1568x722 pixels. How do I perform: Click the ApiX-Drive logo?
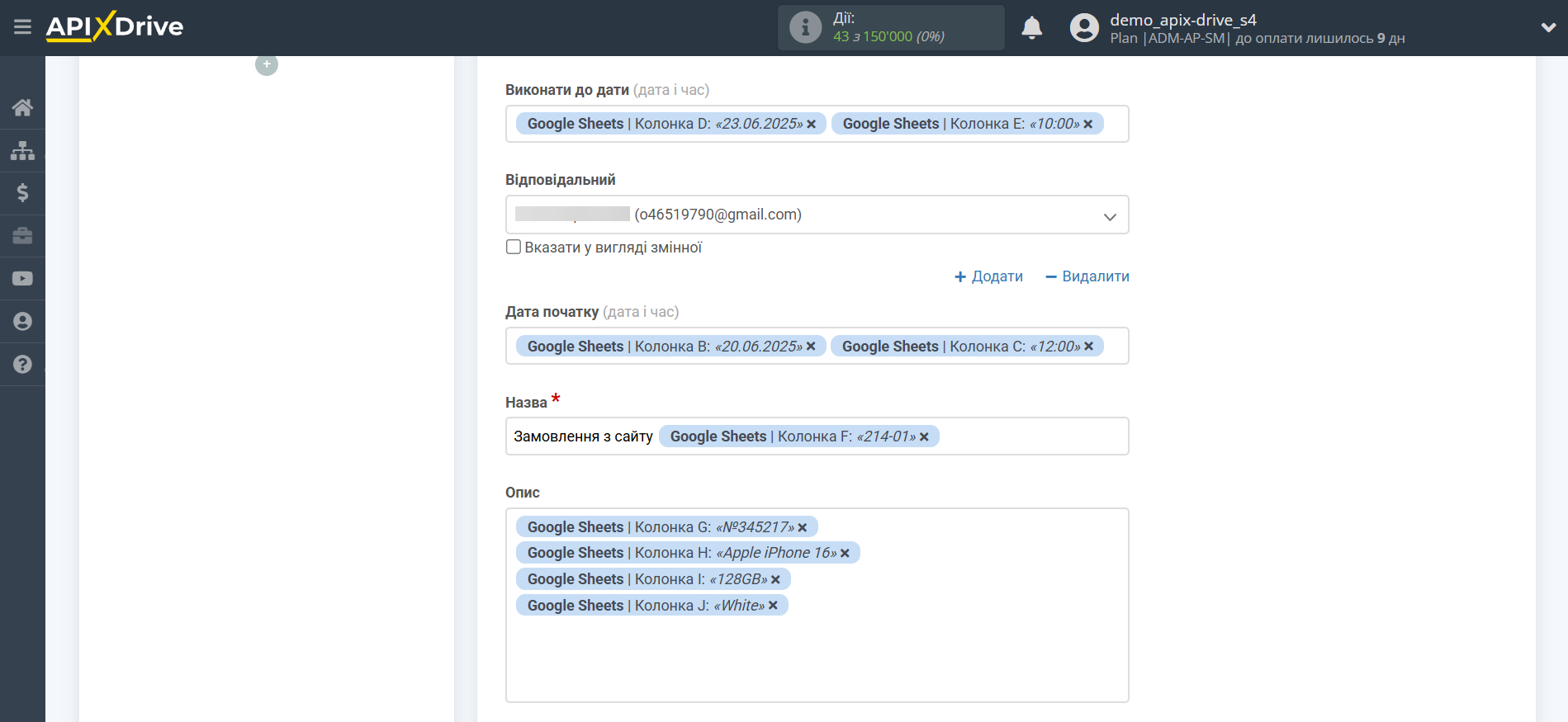click(115, 26)
